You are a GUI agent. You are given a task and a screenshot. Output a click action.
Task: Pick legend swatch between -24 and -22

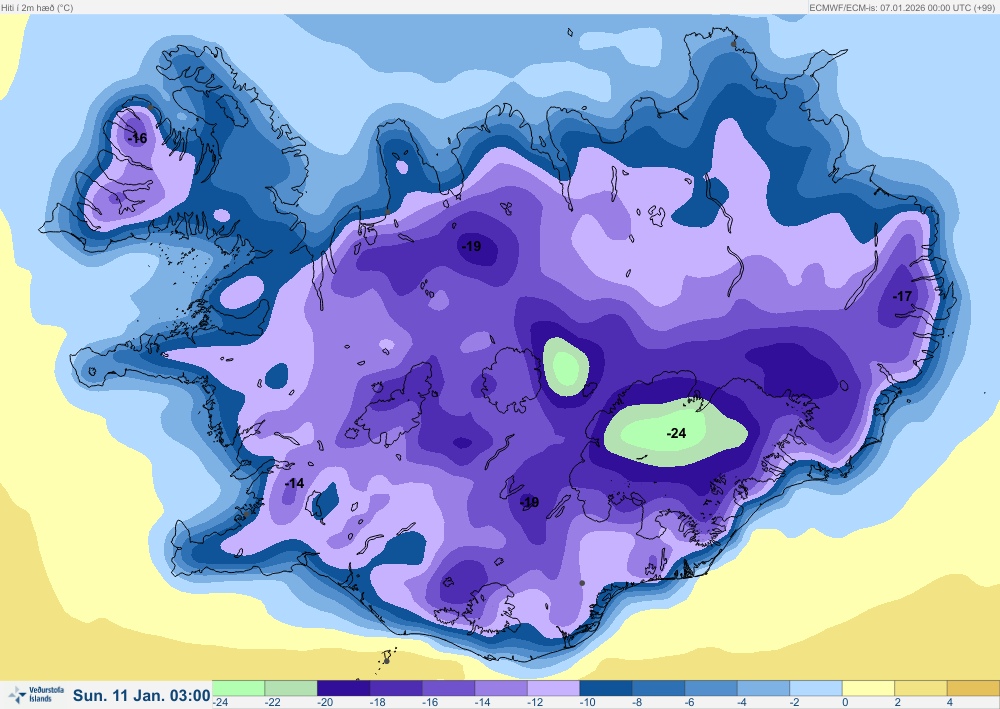(239, 688)
